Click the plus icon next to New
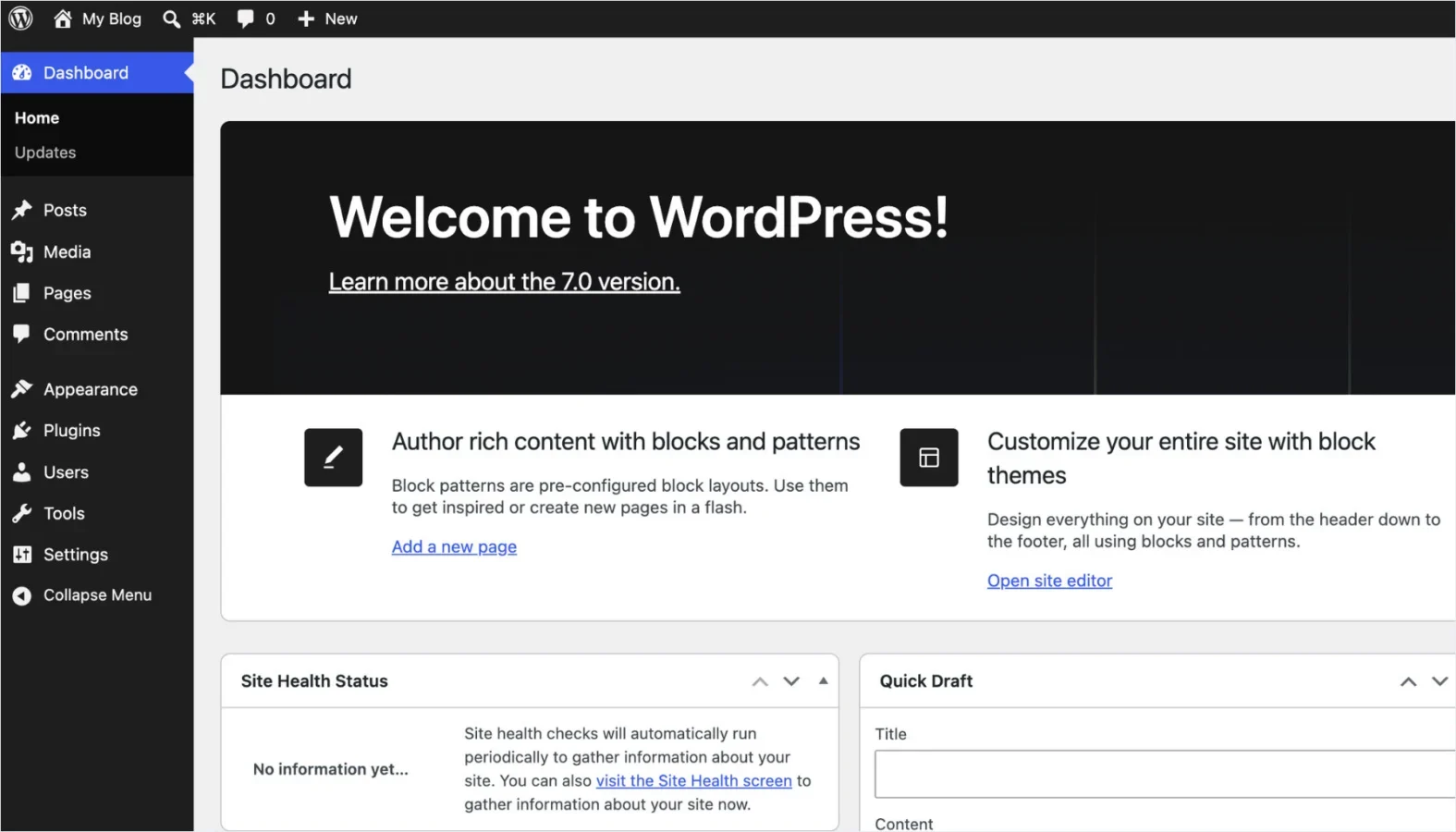The width and height of the screenshot is (1456, 832). coord(306,18)
